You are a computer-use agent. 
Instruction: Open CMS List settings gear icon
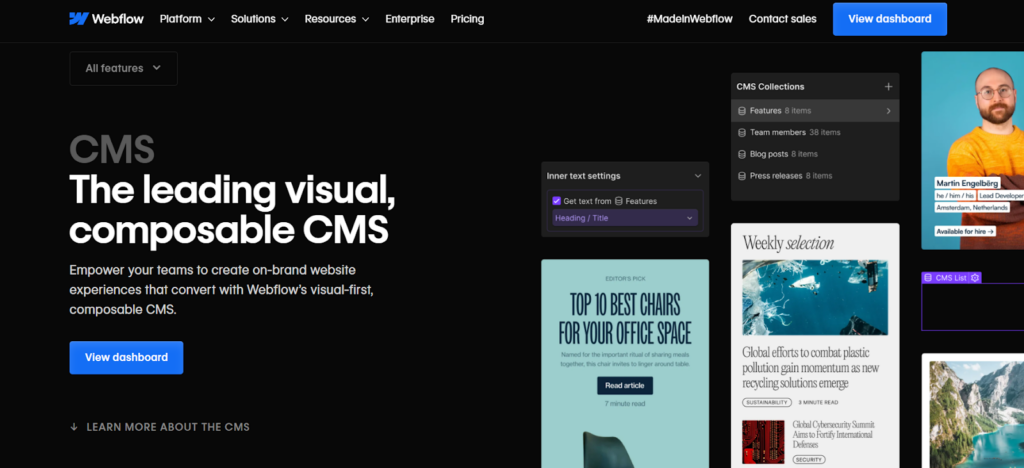(x=975, y=278)
